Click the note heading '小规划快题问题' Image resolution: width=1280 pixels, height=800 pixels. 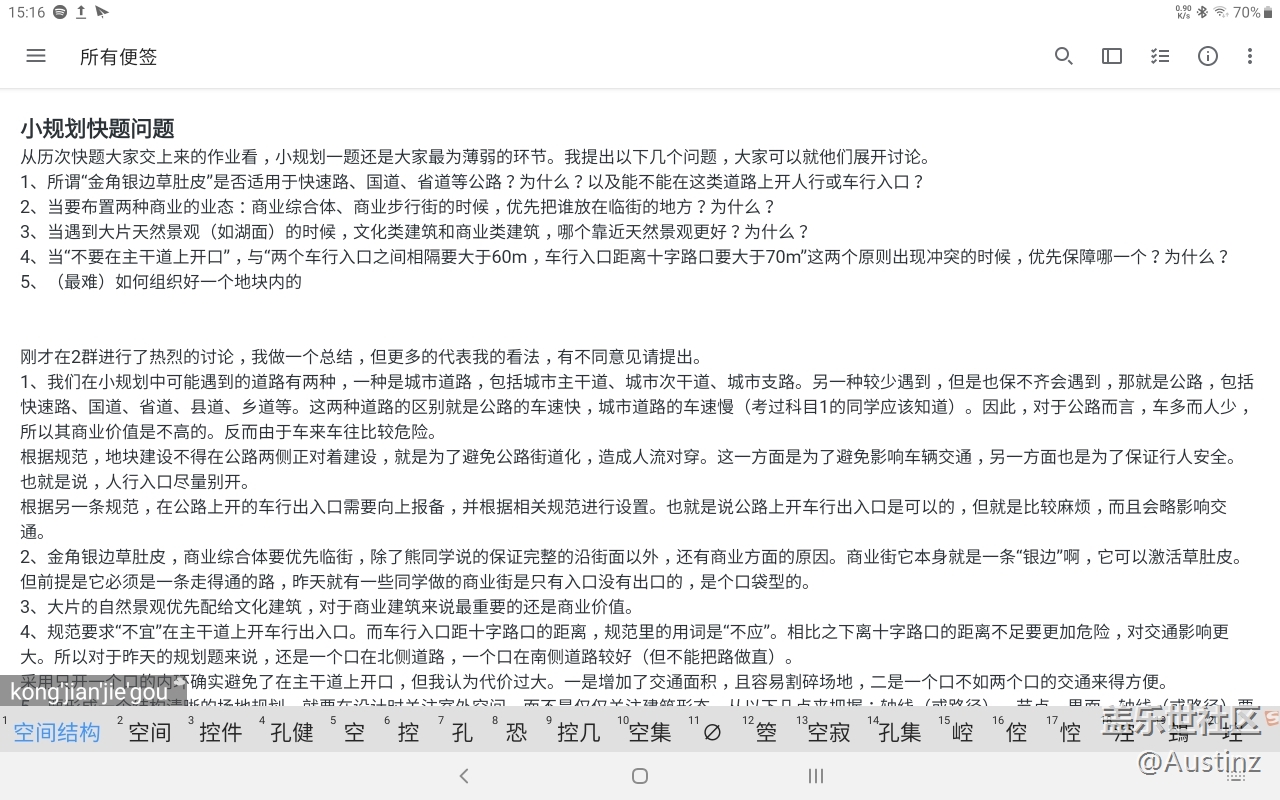pos(97,128)
